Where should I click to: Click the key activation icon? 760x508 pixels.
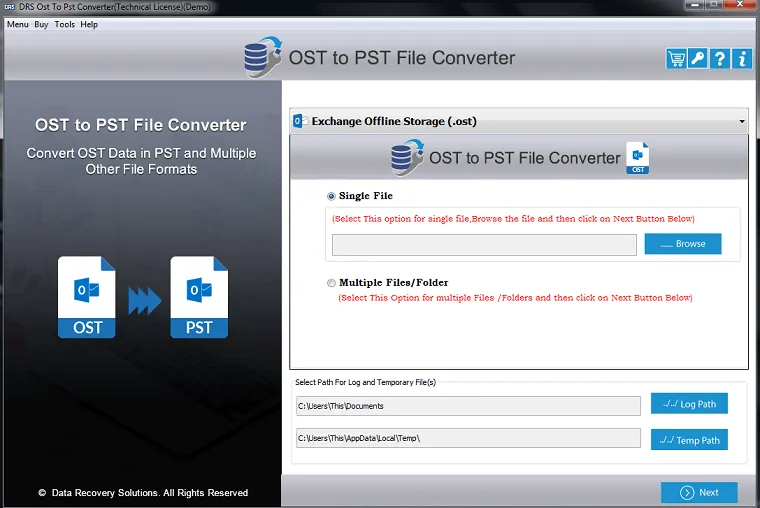(697, 59)
